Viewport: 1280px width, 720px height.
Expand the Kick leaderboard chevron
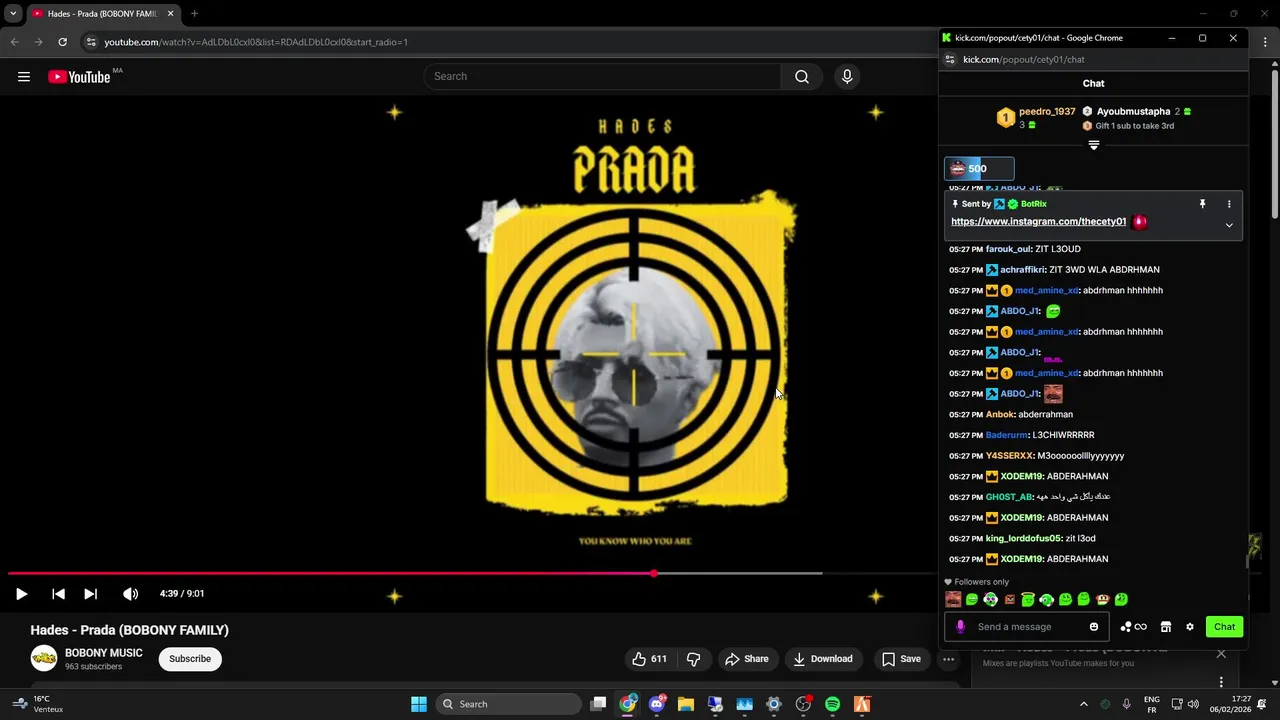point(1094,145)
